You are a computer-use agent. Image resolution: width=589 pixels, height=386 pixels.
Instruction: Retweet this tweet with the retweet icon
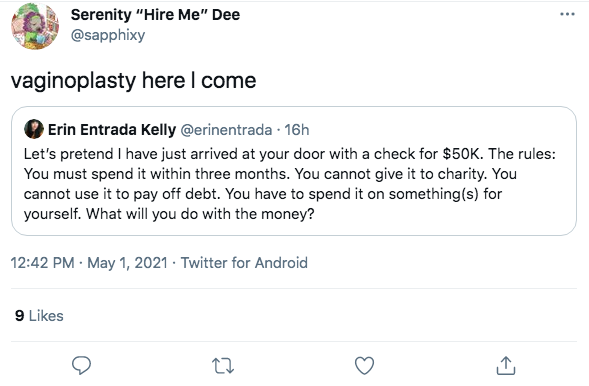223,366
